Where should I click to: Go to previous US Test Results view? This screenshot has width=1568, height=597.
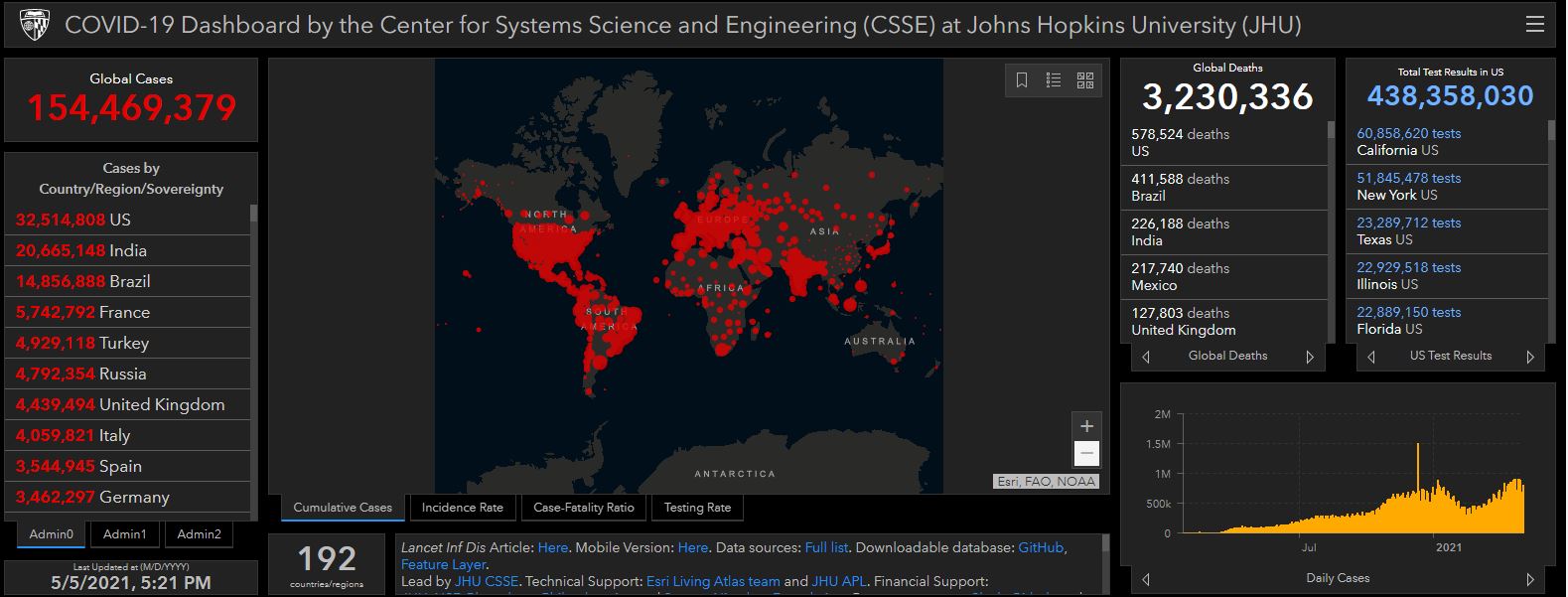pos(1371,357)
